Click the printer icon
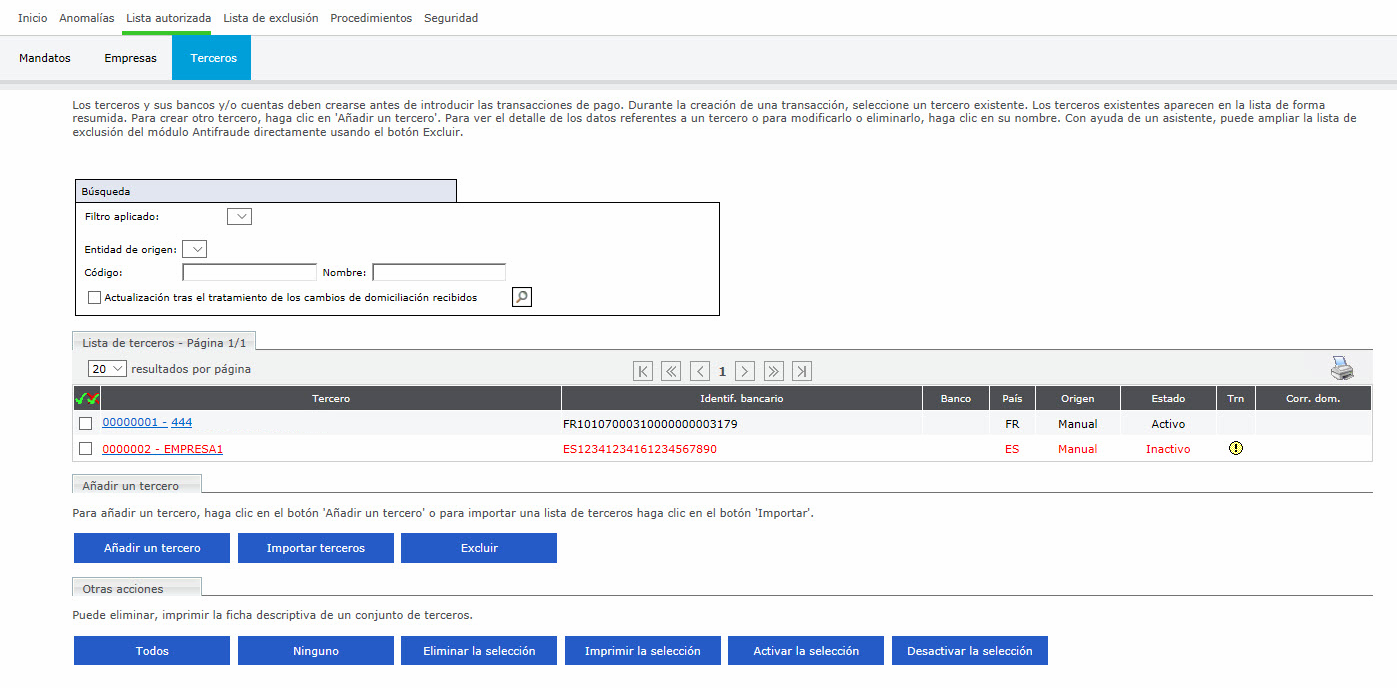Image resolution: width=1397 pixels, height=688 pixels. tap(1341, 369)
